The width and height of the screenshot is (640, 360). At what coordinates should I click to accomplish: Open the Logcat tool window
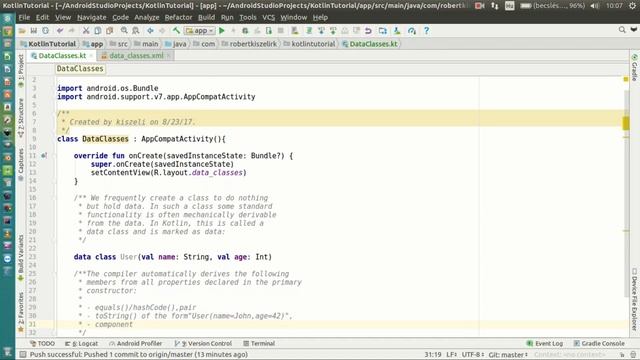82,343
